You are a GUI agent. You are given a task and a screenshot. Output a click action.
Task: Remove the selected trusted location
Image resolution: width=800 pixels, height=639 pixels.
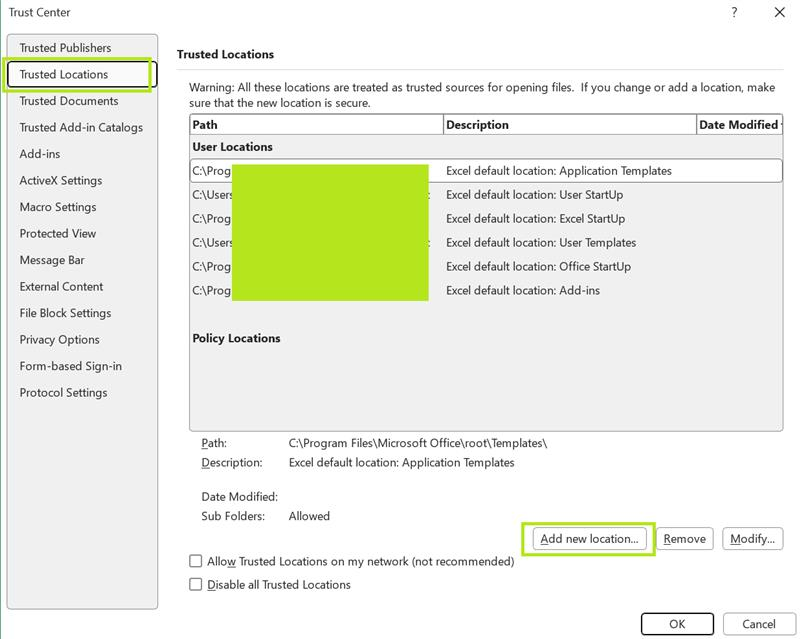[684, 538]
